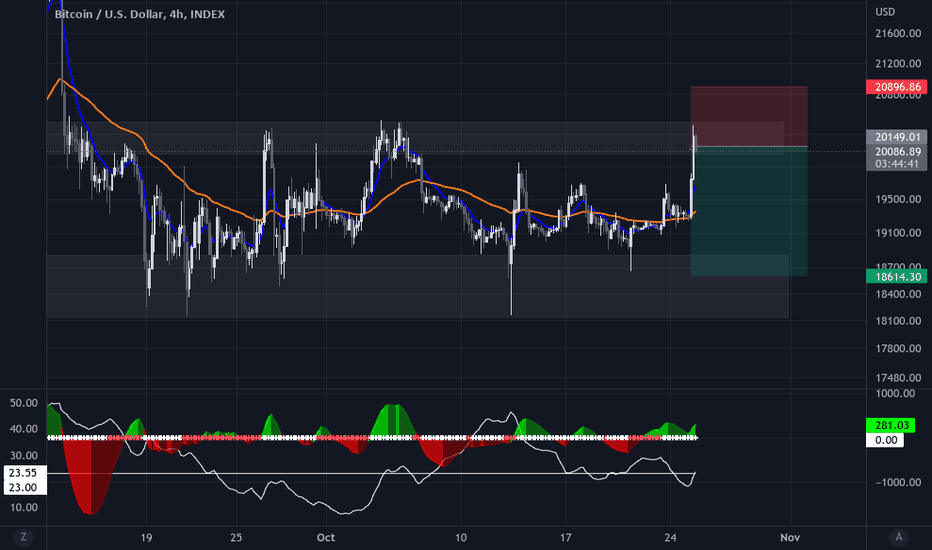
Task: Click the 23.55 indicator value label
Action: click(x=23, y=473)
